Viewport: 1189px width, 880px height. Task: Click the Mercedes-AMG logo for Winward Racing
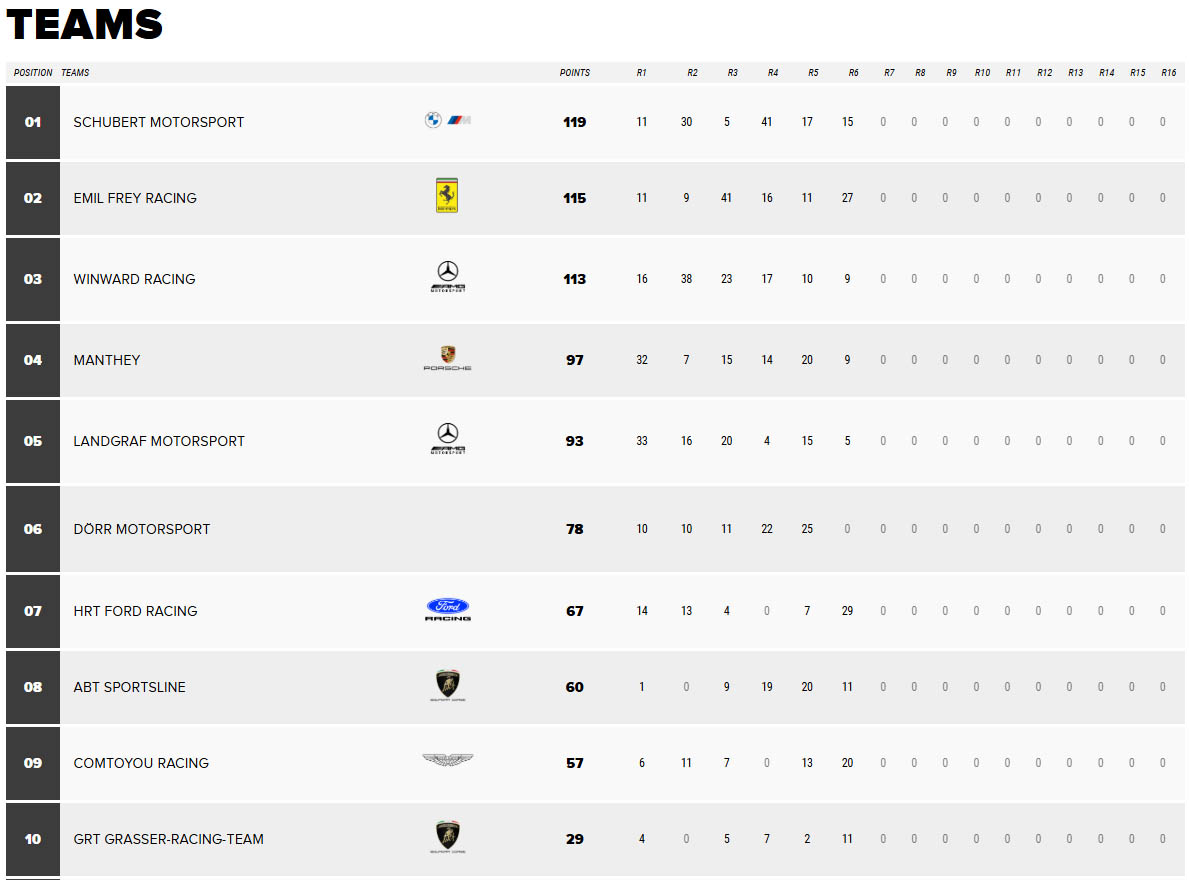[x=448, y=277]
